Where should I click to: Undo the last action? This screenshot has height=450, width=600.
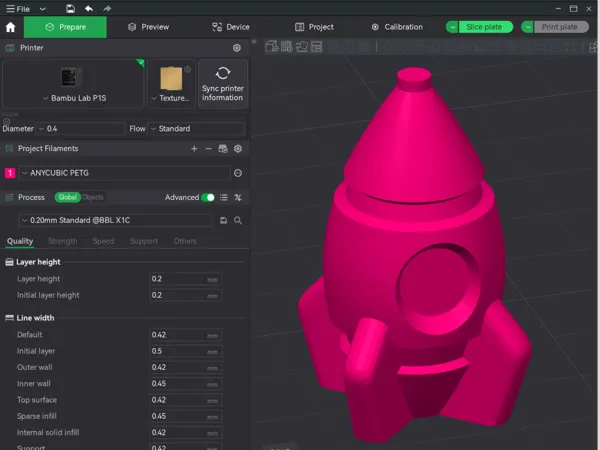[x=89, y=8]
